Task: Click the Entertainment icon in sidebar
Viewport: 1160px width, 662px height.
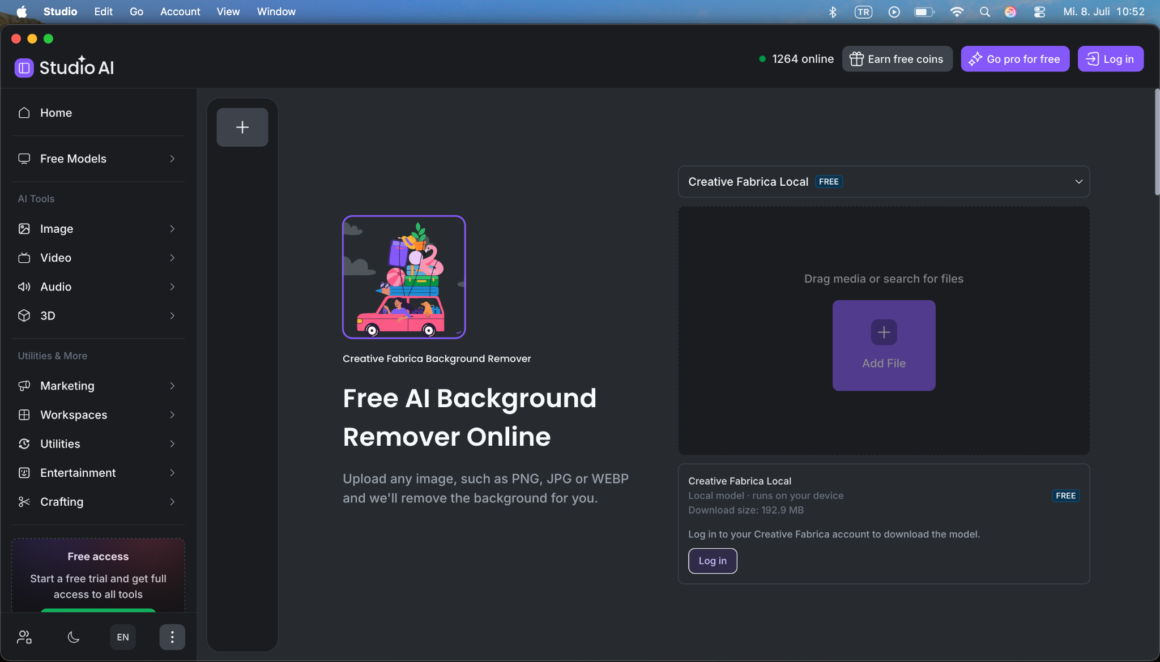Action: 24,472
